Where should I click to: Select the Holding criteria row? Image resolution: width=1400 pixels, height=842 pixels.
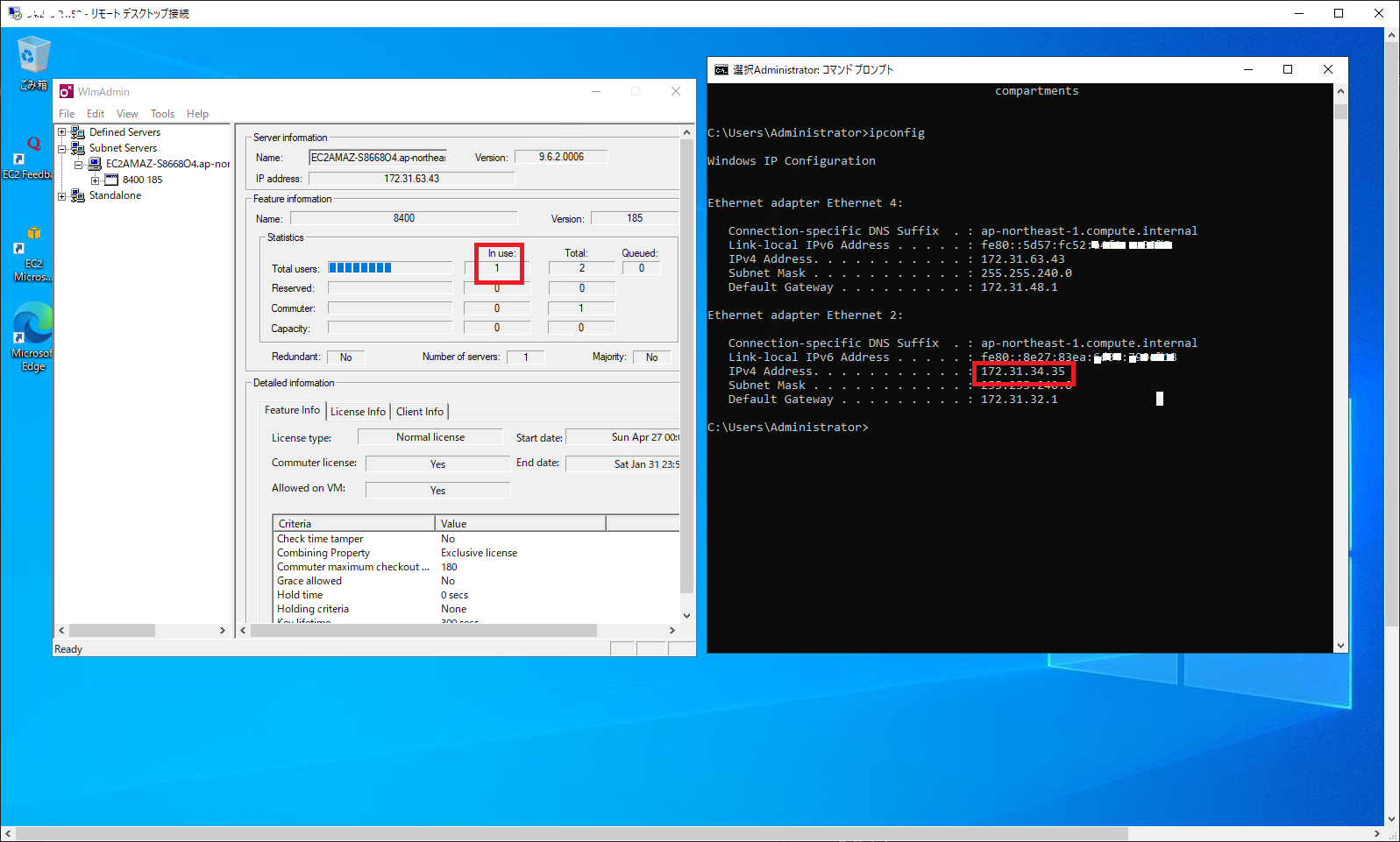pos(476,609)
